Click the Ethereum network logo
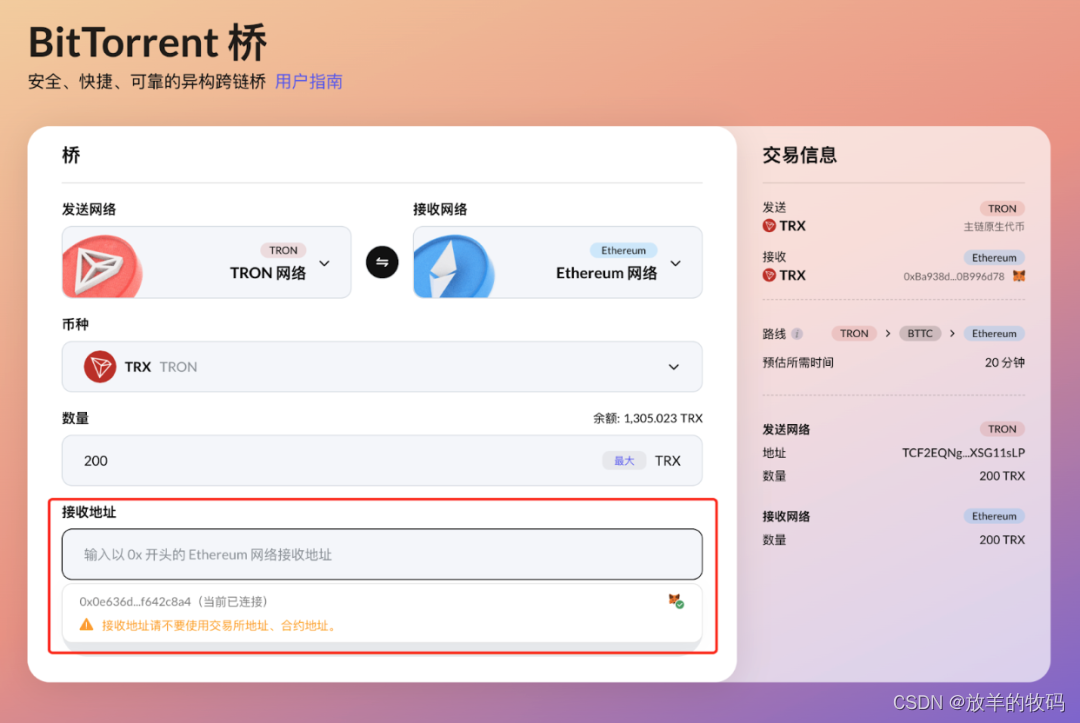Viewport: 1080px width, 723px height. click(454, 266)
